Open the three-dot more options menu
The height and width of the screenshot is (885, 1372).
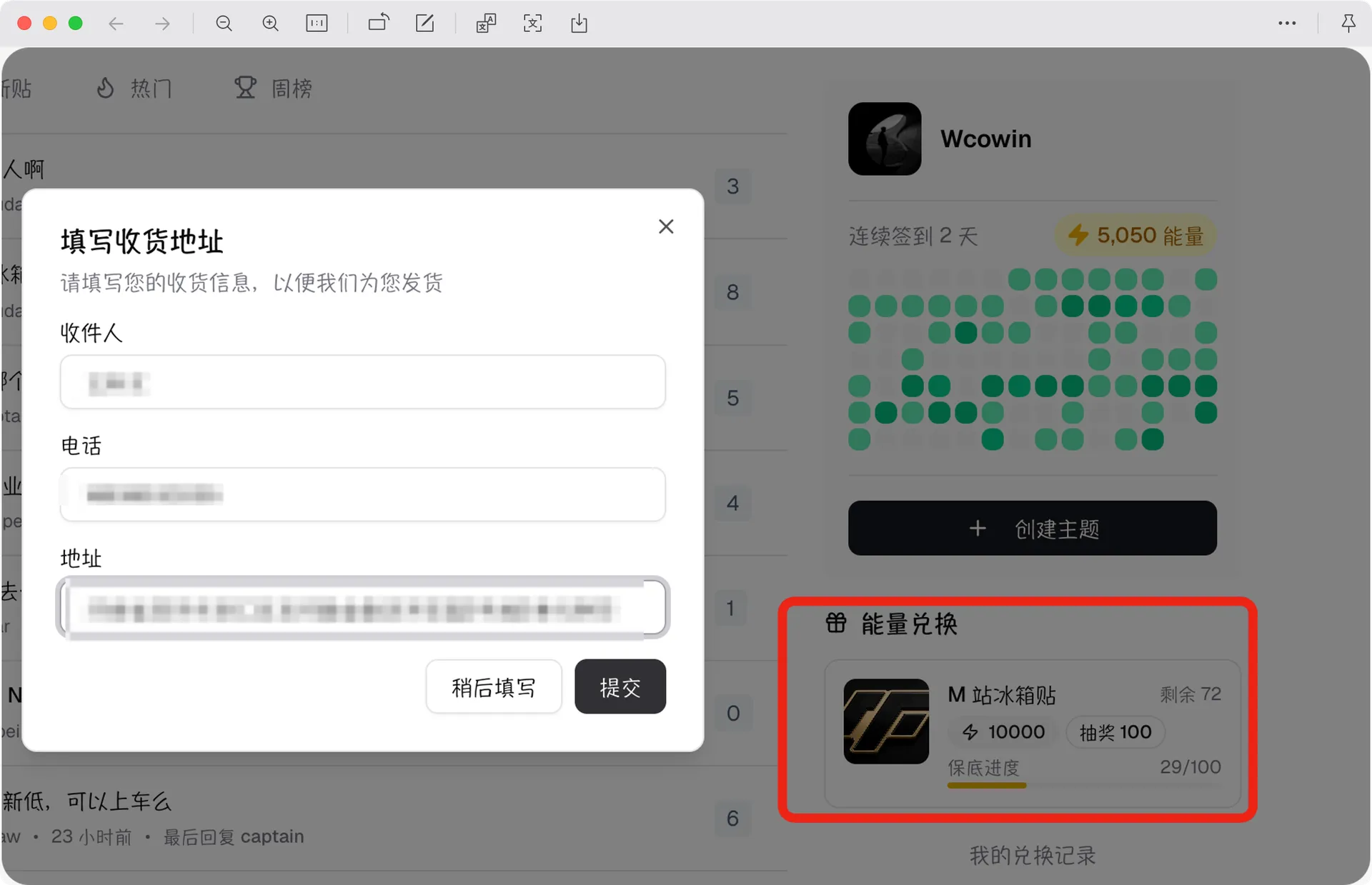click(x=1287, y=24)
